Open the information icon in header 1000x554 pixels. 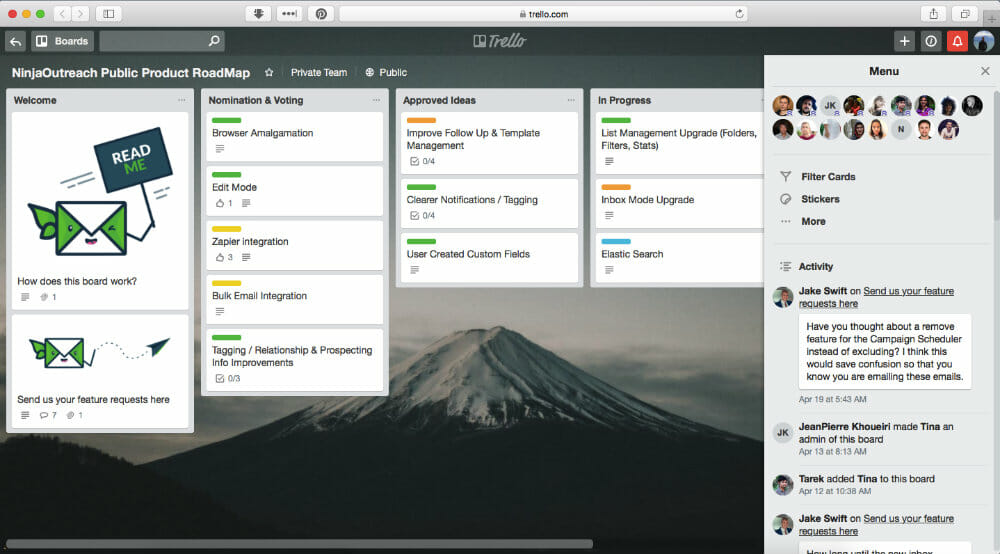[931, 41]
